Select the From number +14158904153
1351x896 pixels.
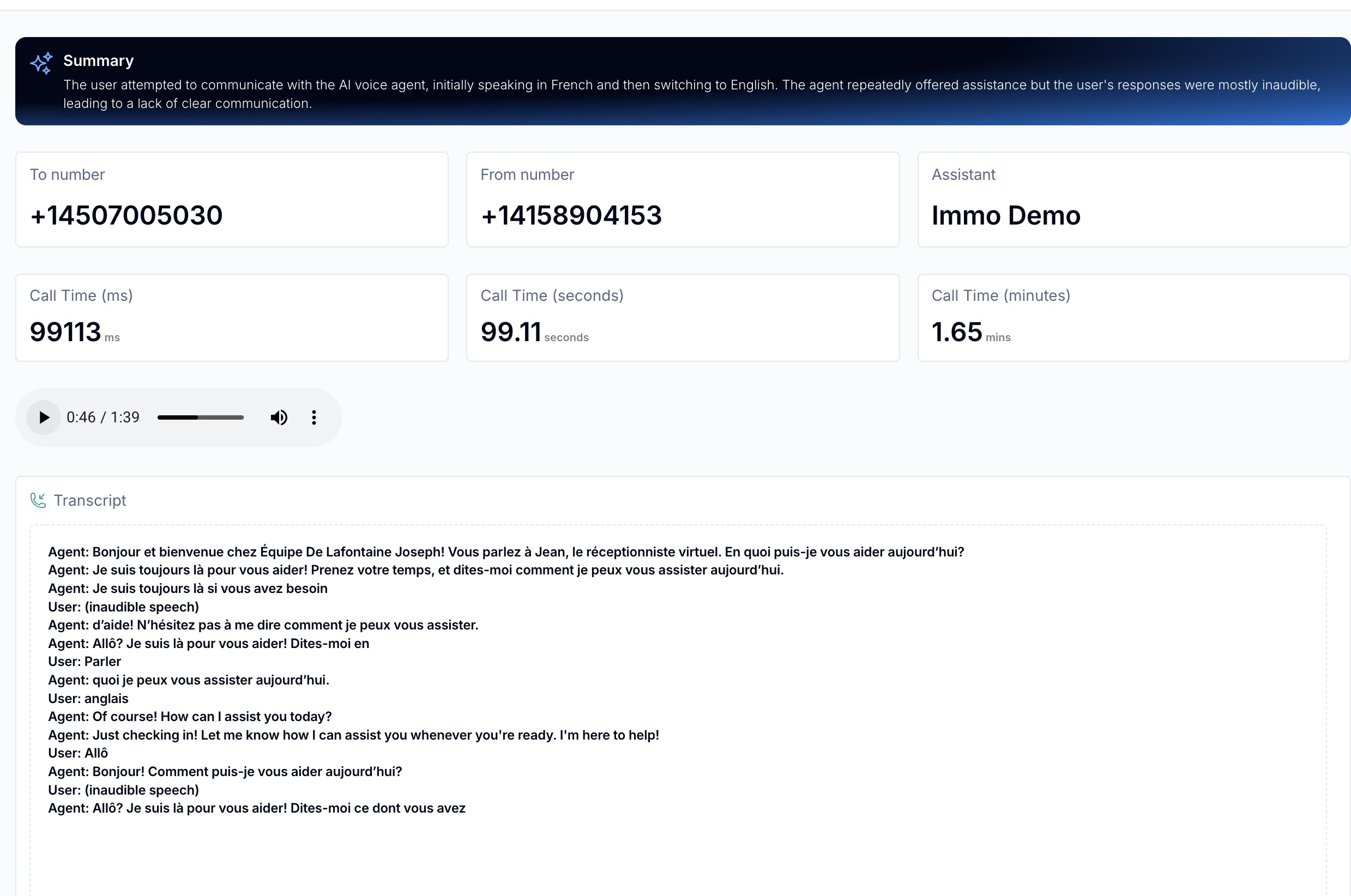(571, 215)
